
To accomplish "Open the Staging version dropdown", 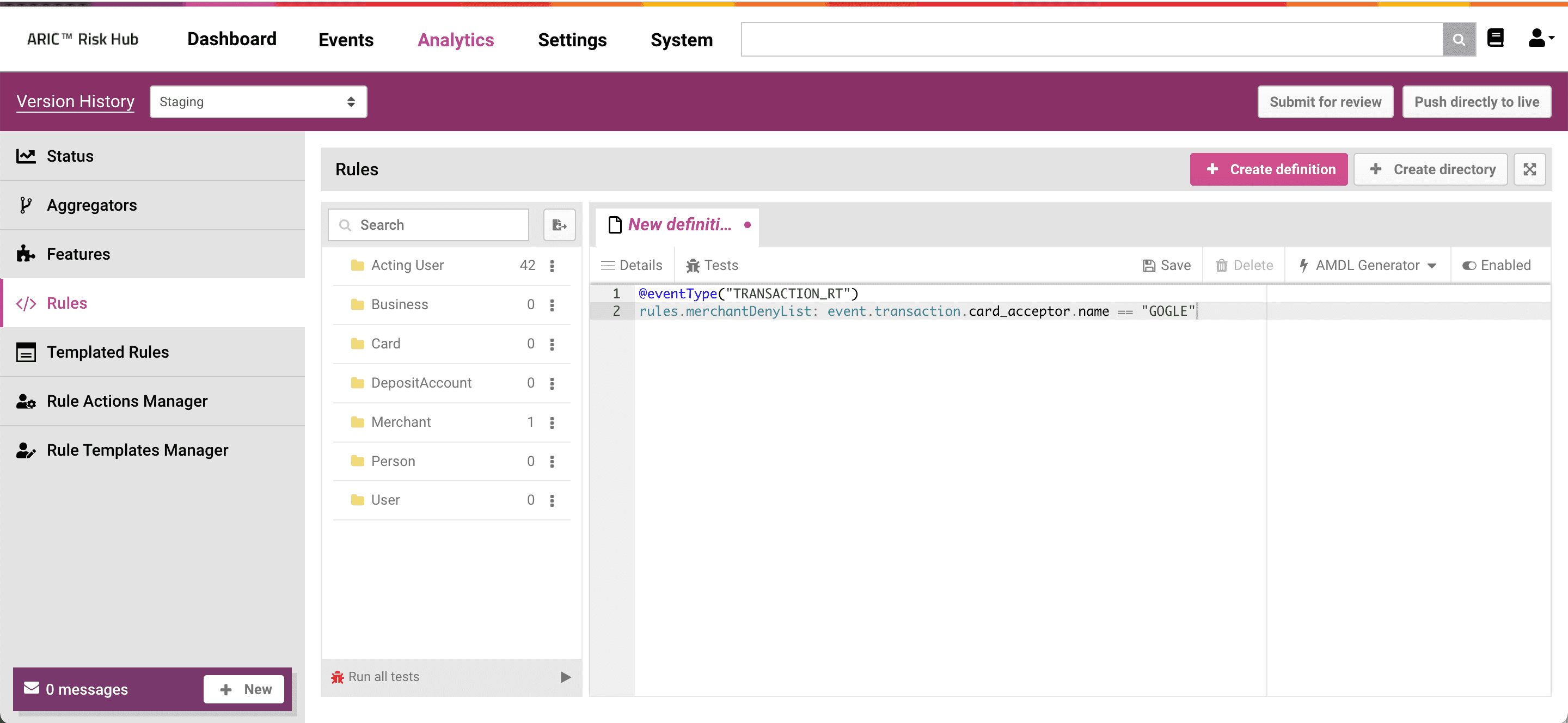I will click(258, 102).
